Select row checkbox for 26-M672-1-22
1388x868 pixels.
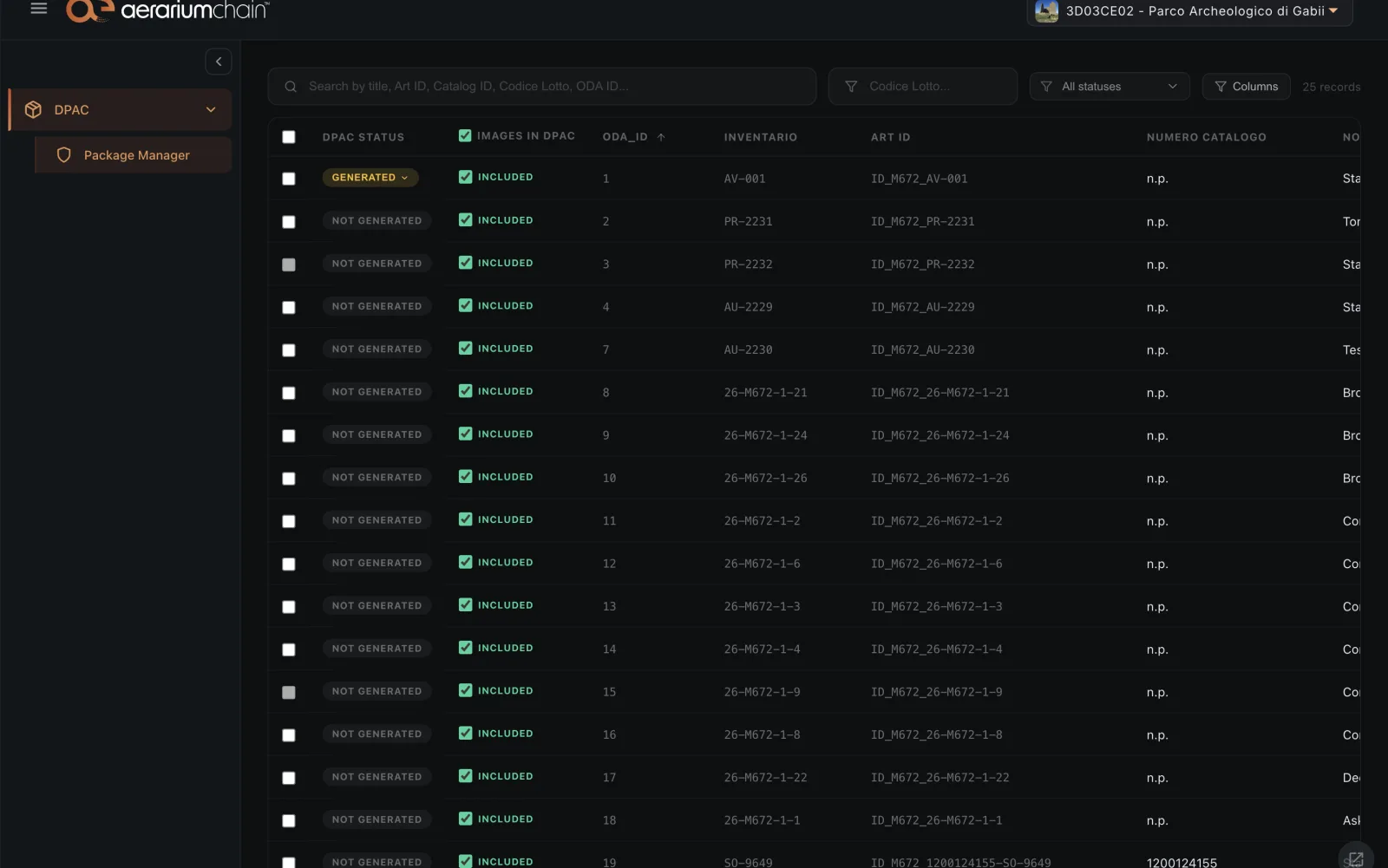[x=289, y=778]
